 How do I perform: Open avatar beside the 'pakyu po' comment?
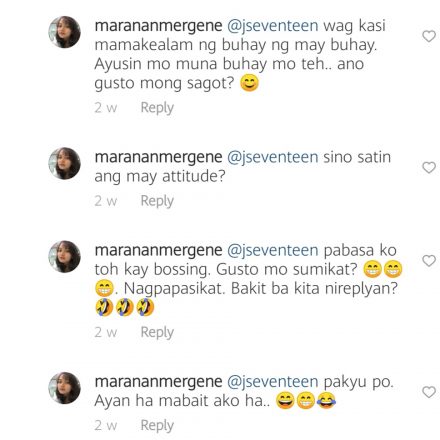click(x=65, y=388)
